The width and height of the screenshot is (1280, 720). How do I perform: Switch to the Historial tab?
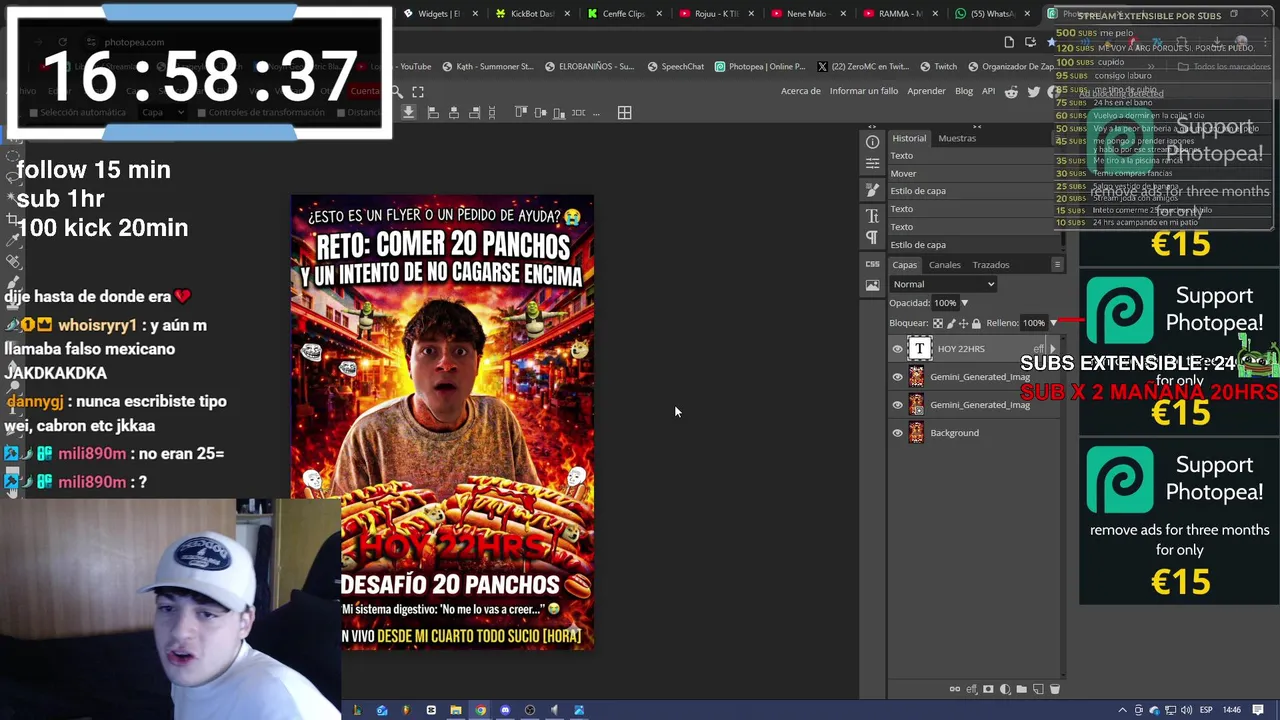[909, 138]
